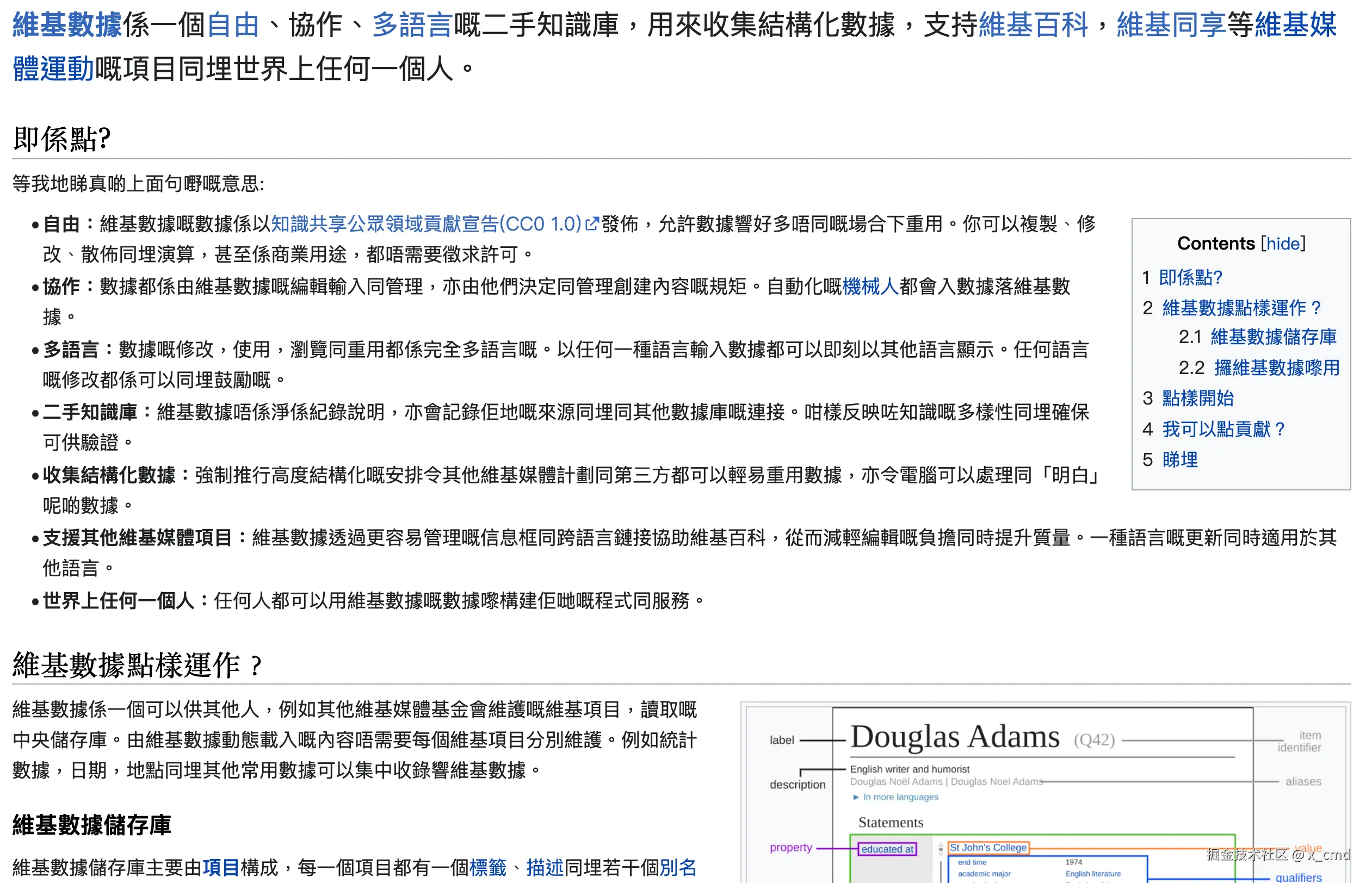Jump to contents entry 4 我可以點貢獻？
This screenshot has width=1372, height=883.
pyautogui.click(x=1224, y=429)
